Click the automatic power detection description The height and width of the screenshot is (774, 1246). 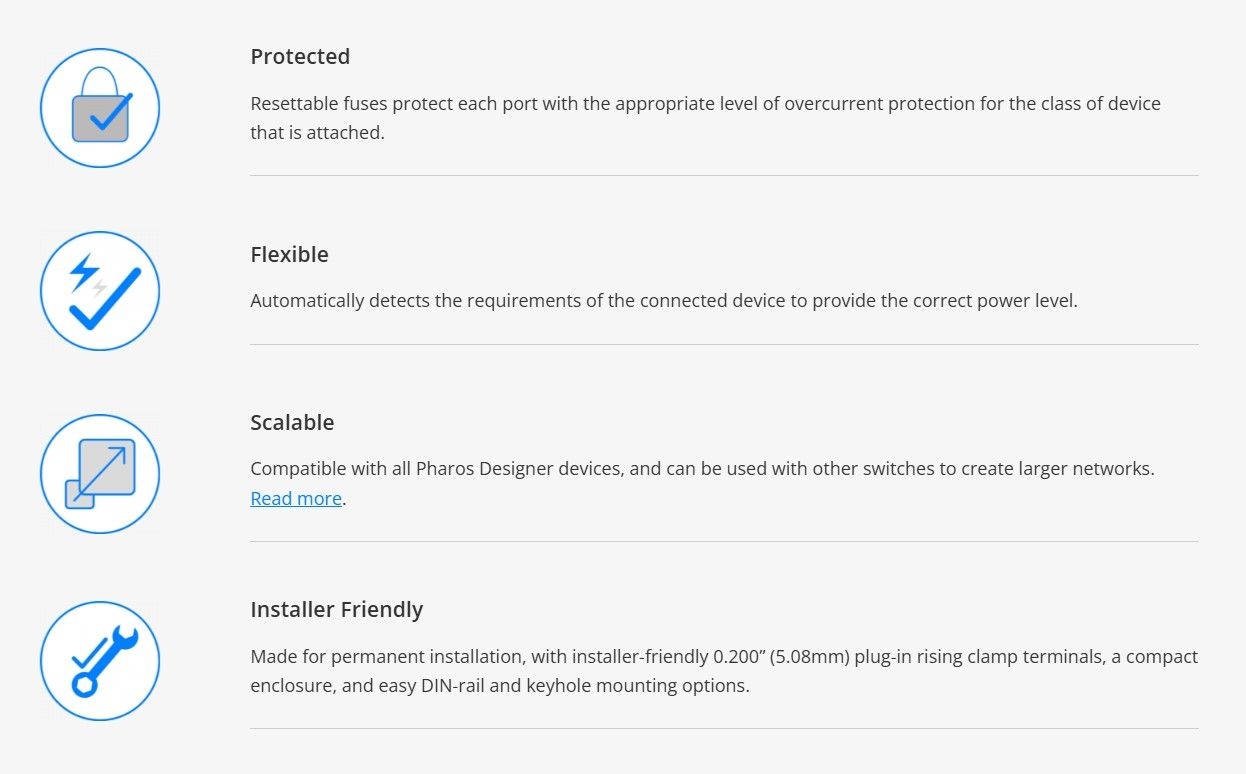pos(663,301)
